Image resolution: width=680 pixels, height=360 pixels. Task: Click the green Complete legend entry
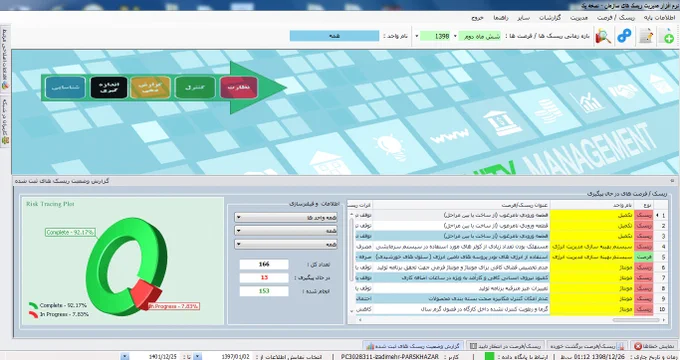[58, 305]
